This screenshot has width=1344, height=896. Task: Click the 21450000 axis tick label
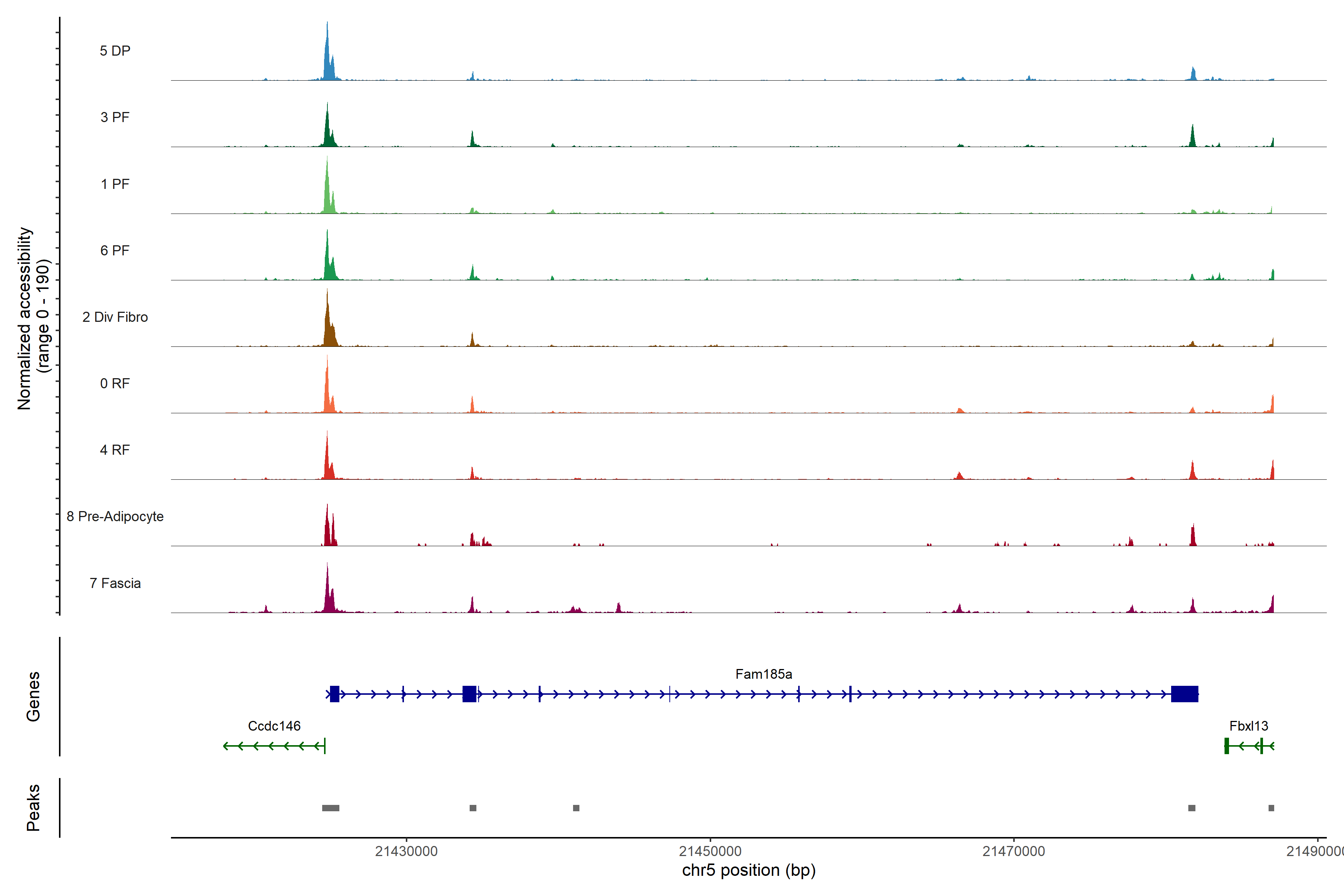(x=710, y=852)
